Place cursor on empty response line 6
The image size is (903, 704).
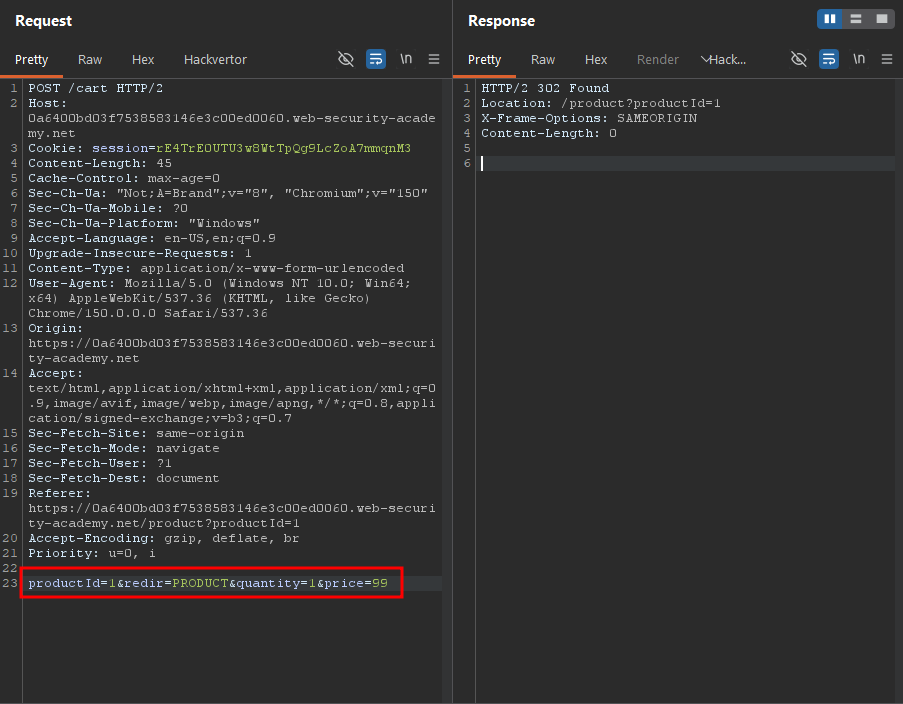[688, 163]
